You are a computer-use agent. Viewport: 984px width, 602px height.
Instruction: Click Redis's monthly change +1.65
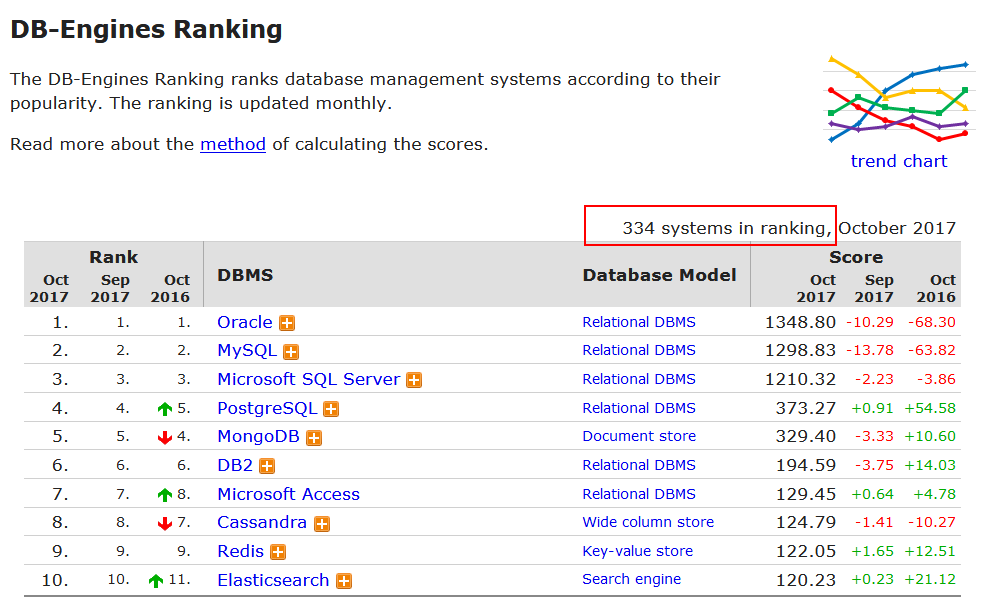[872, 552]
